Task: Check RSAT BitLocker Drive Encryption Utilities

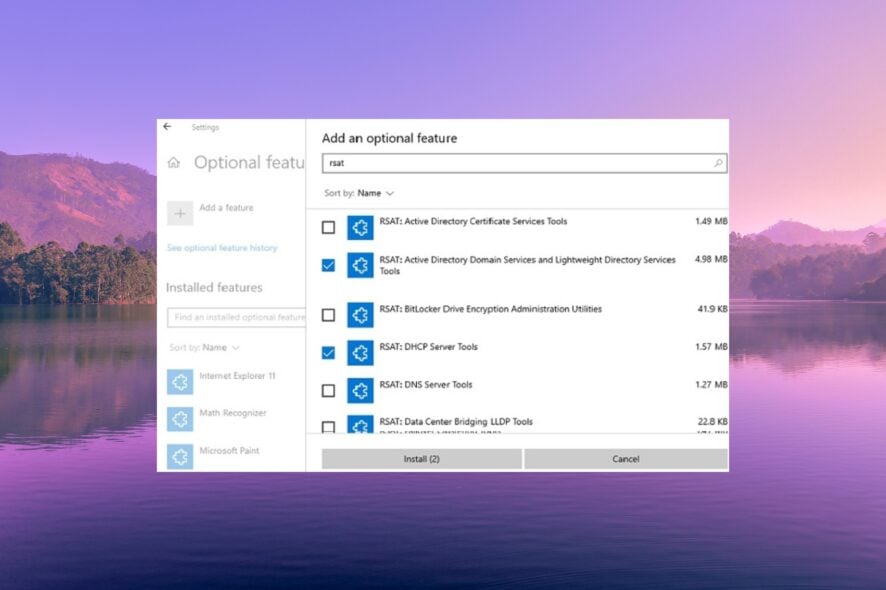Action: click(x=328, y=315)
